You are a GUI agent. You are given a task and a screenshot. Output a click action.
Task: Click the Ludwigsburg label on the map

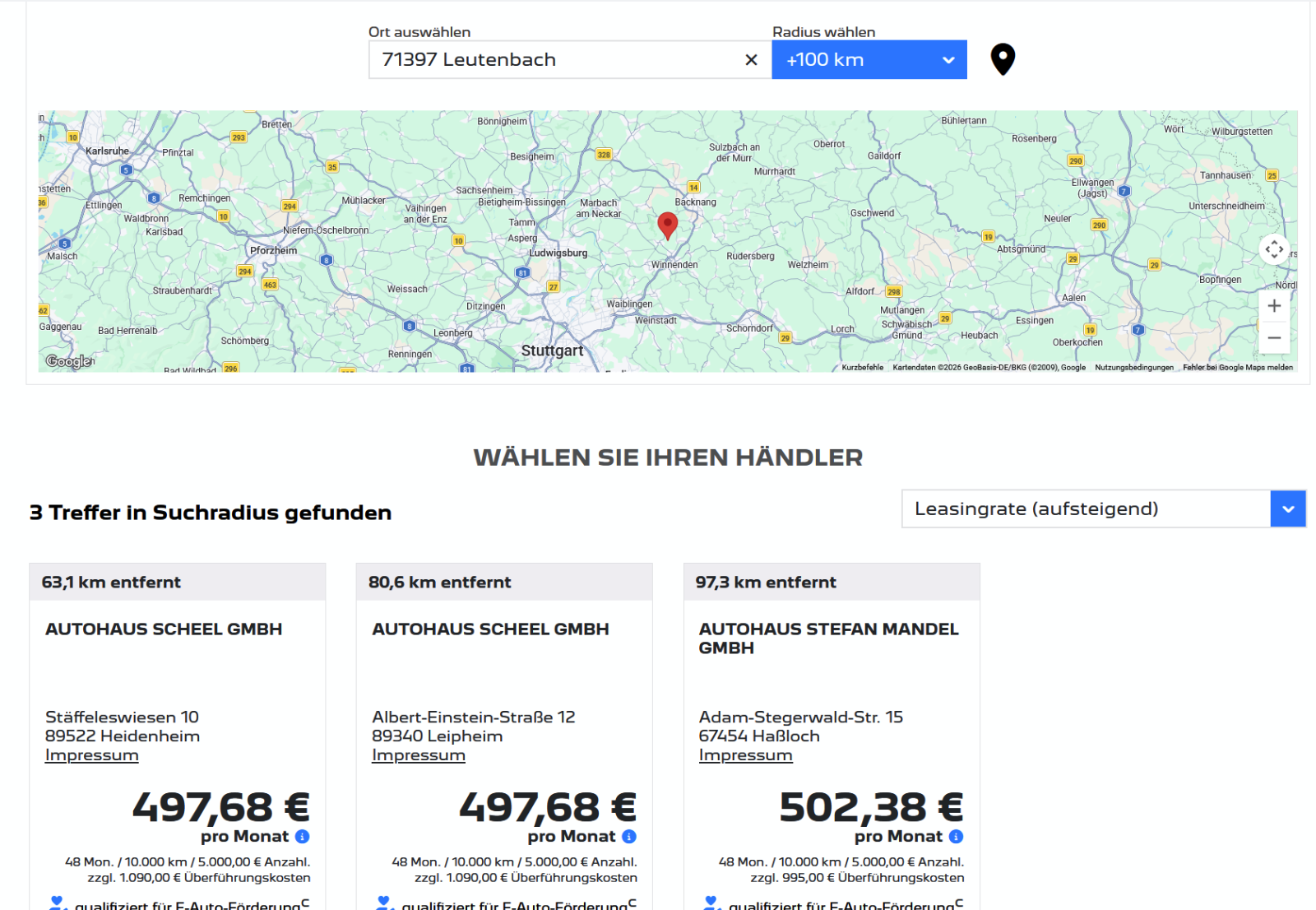pos(558,253)
